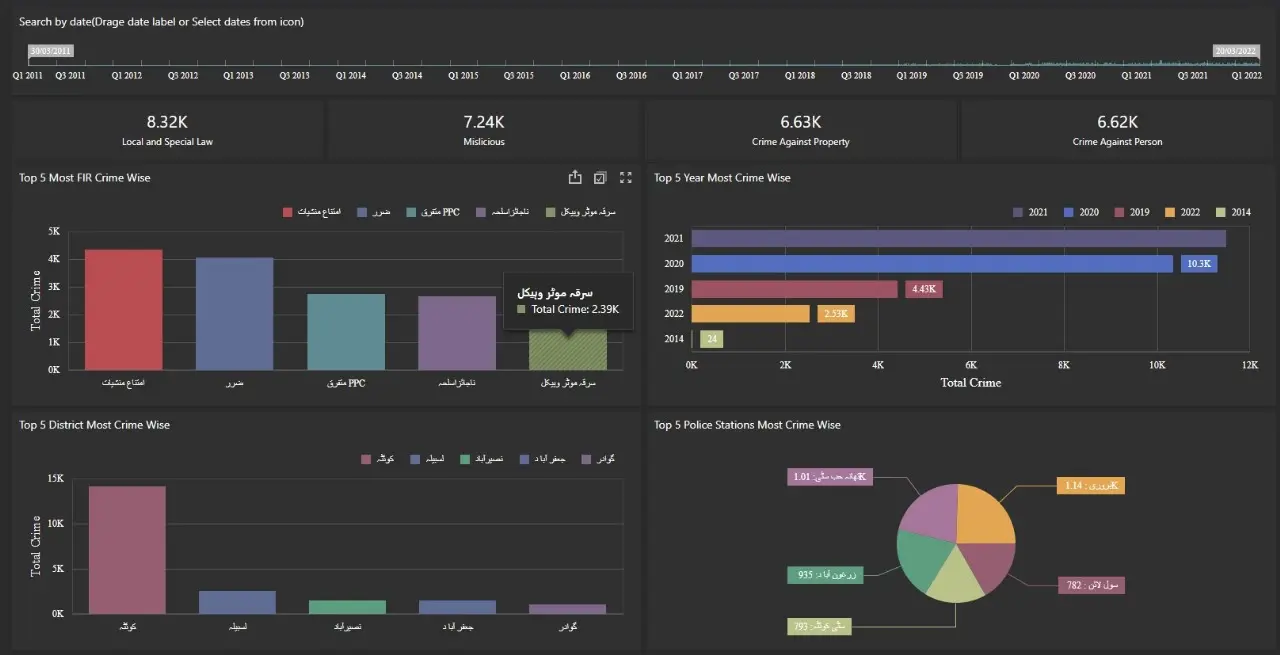
Task: Click the 4.43K label on 2019 bar
Action: [923, 289]
